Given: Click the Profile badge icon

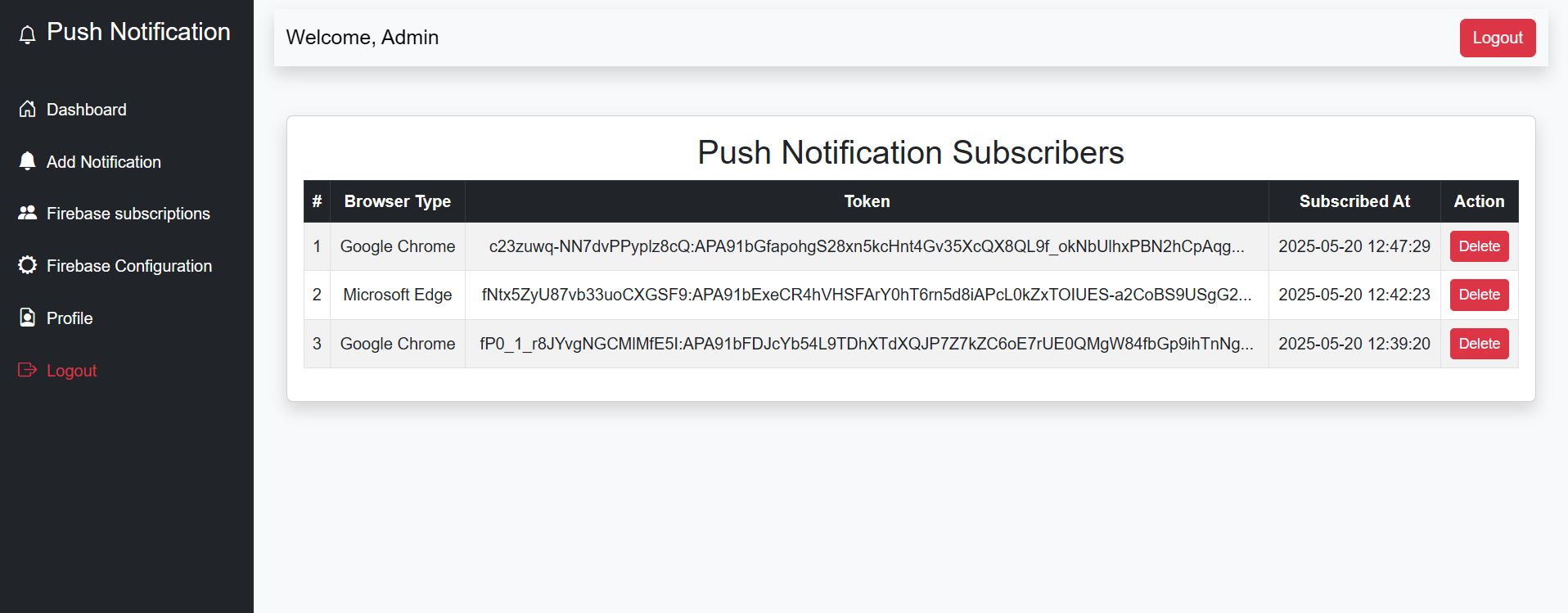Looking at the screenshot, I should point(27,318).
